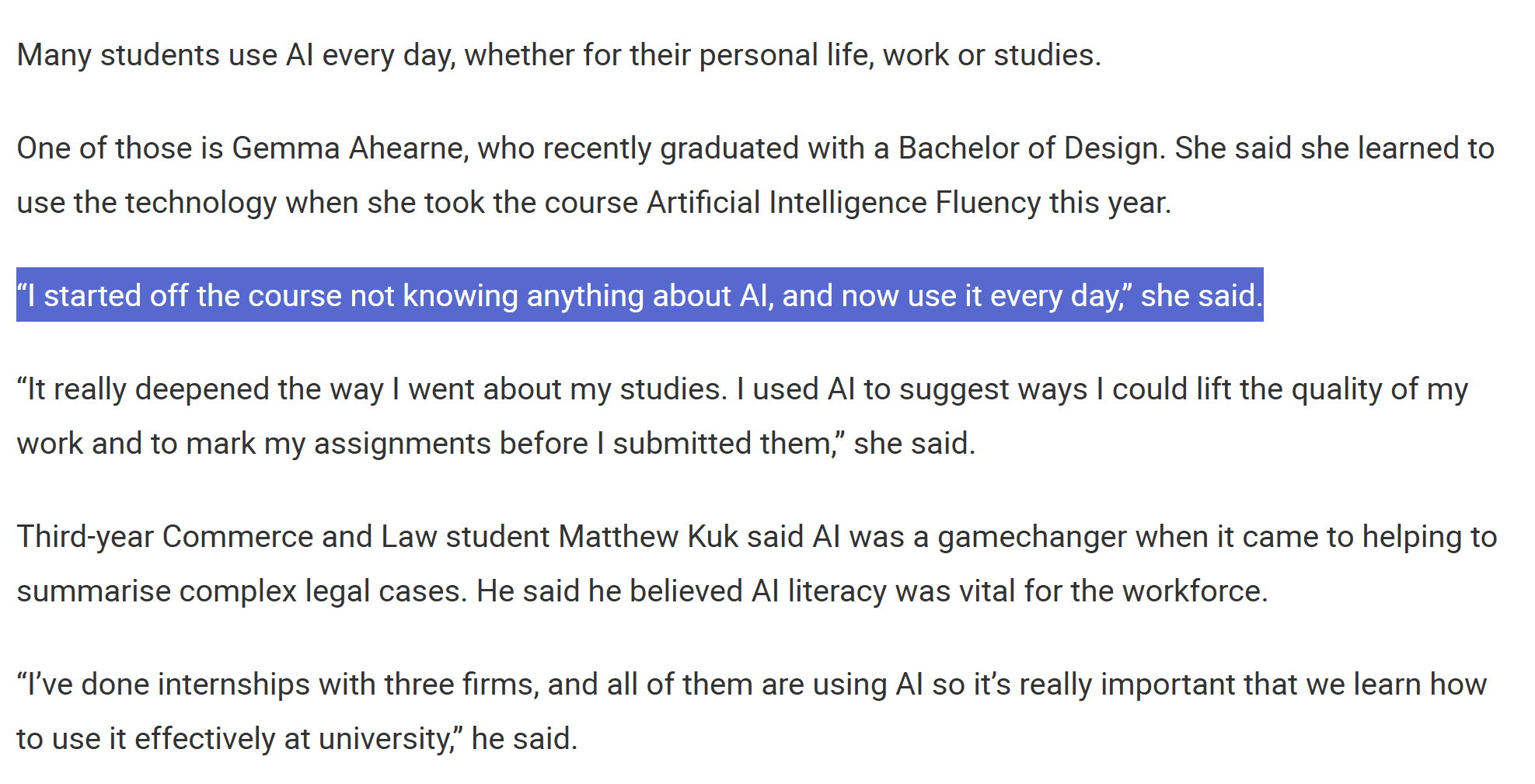Image resolution: width=1535 pixels, height=784 pixels.
Task: Click the name "Matthew Kuk"
Action: [x=648, y=536]
